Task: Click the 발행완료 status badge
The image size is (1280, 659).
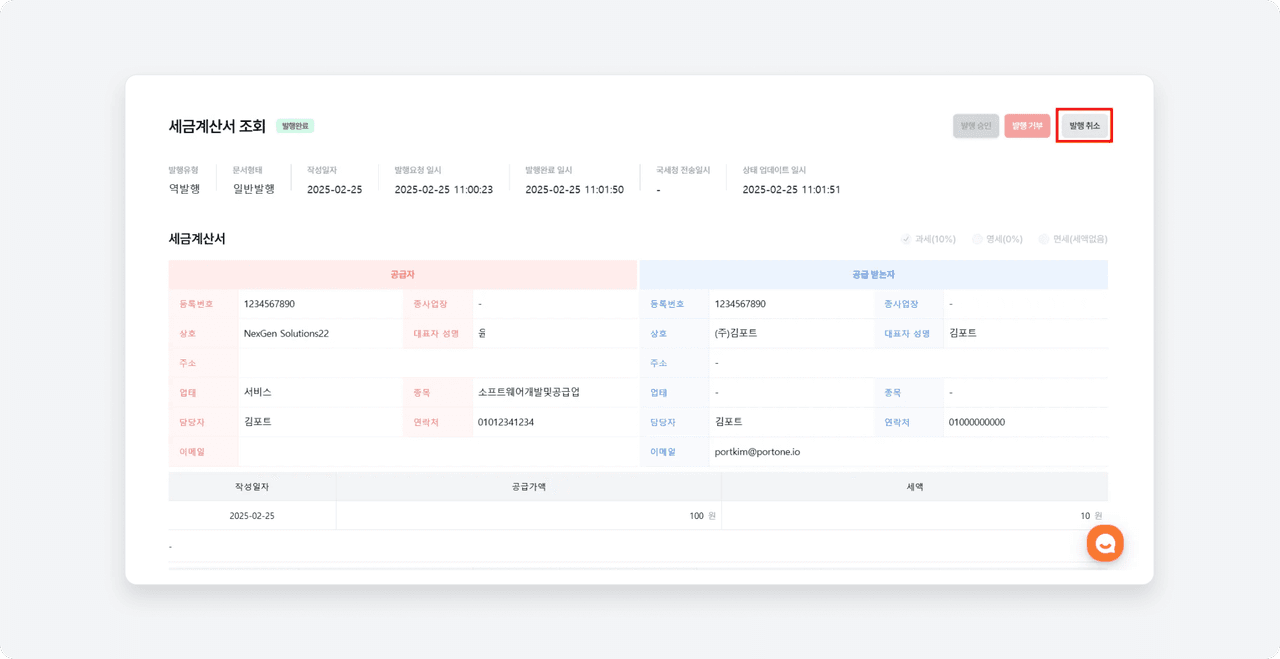Action: (295, 126)
